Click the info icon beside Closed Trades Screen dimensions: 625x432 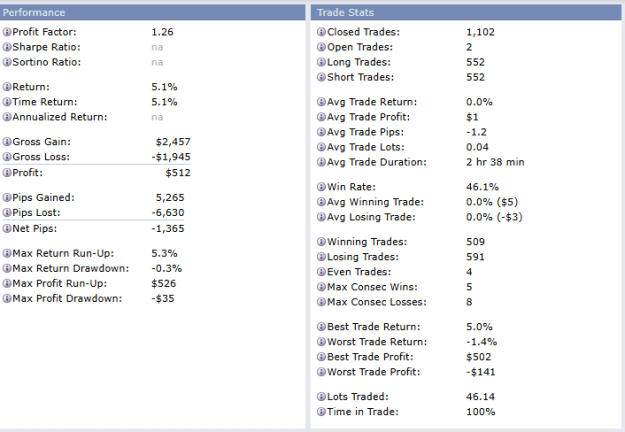coord(321,32)
